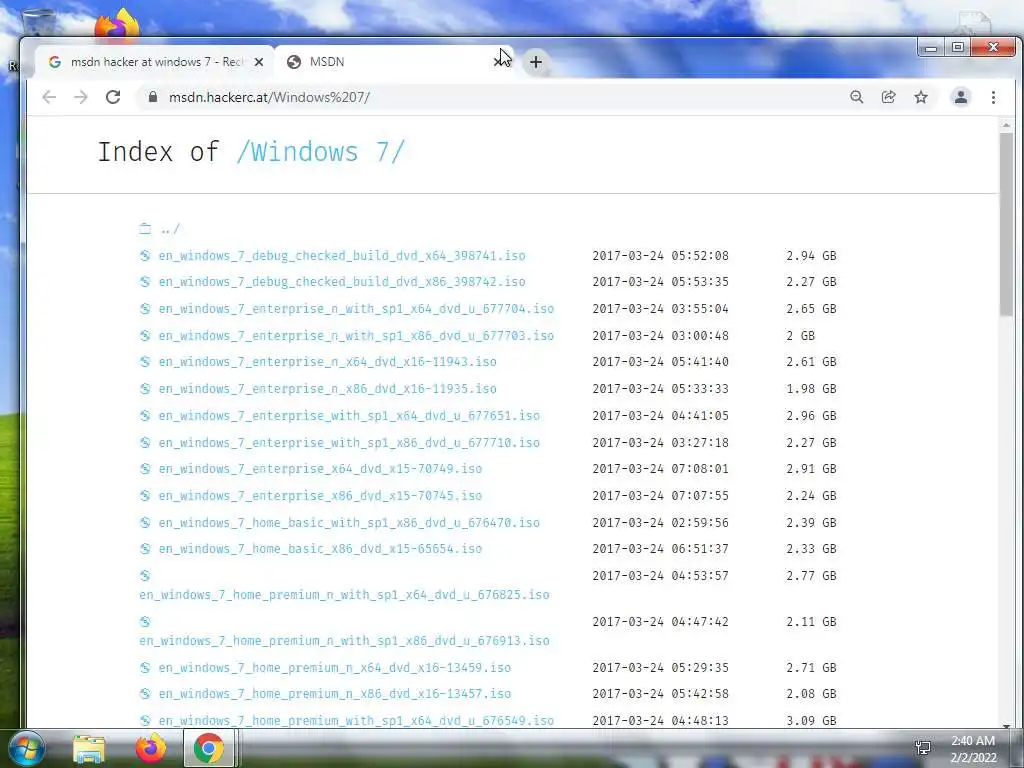Open en_windows_7_enterprise_n_with_sp1_x86_dvd_u_677703.iso

(356, 336)
